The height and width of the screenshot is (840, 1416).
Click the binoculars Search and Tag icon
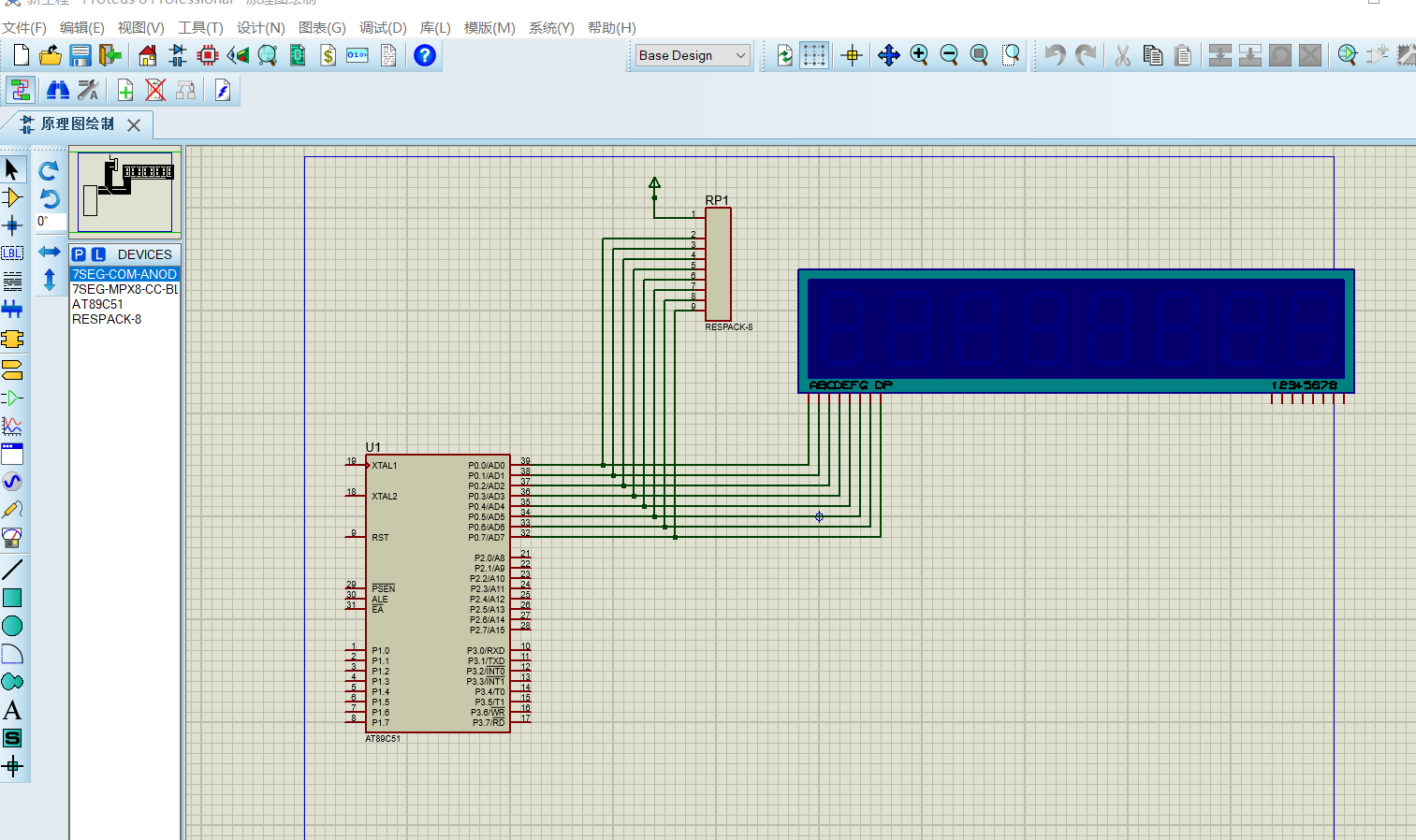[58, 90]
